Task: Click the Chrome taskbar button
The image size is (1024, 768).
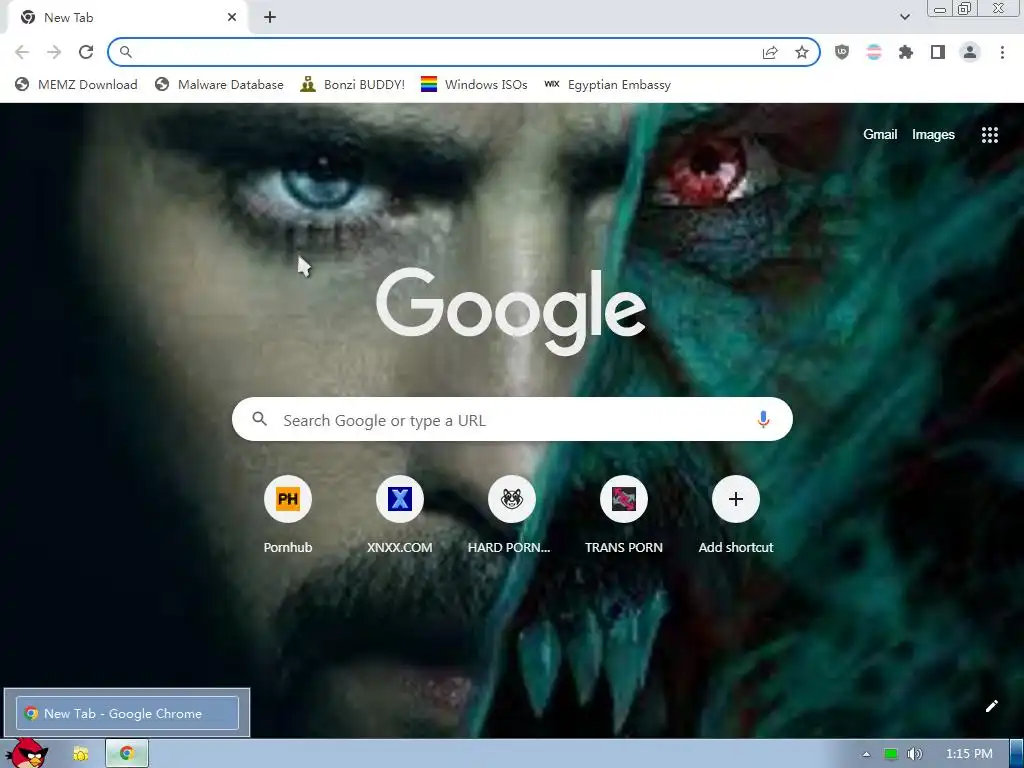Action: pyautogui.click(x=127, y=754)
